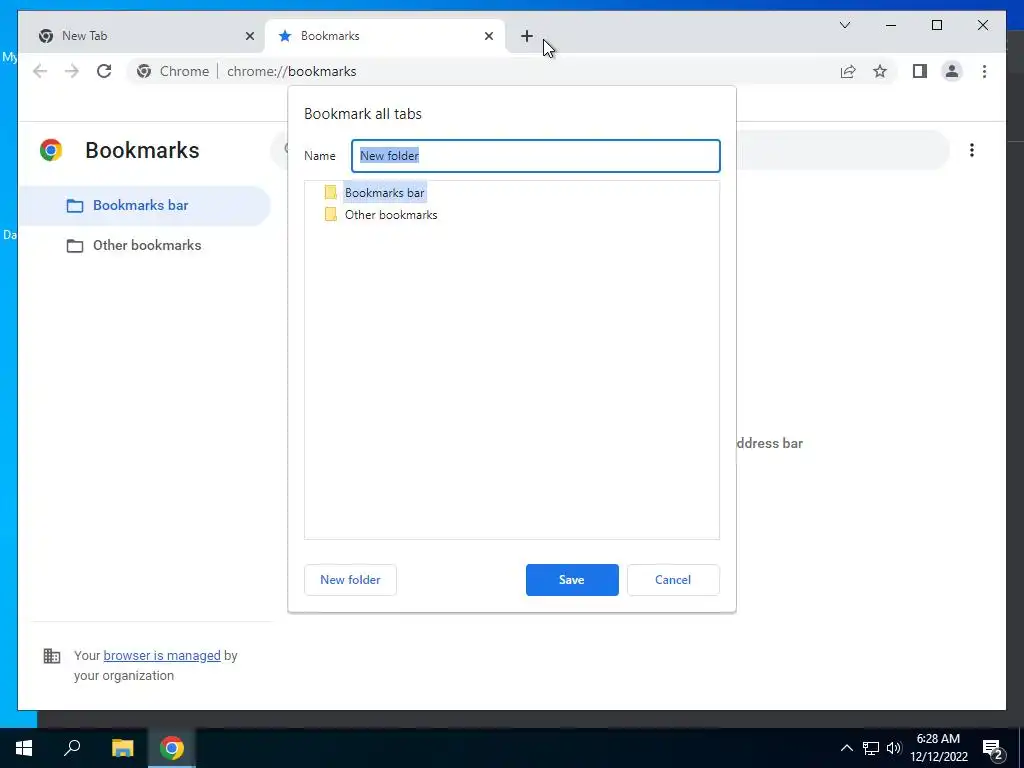Close the Bookmarks tab
The height and width of the screenshot is (768, 1024).
pos(488,36)
